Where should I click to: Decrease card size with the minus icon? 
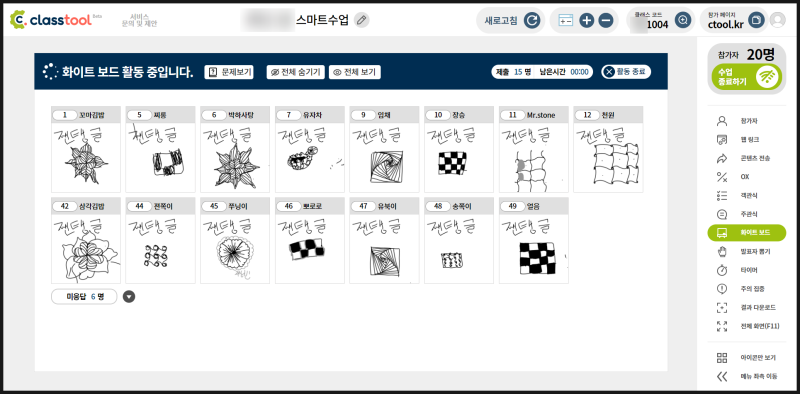click(x=606, y=20)
